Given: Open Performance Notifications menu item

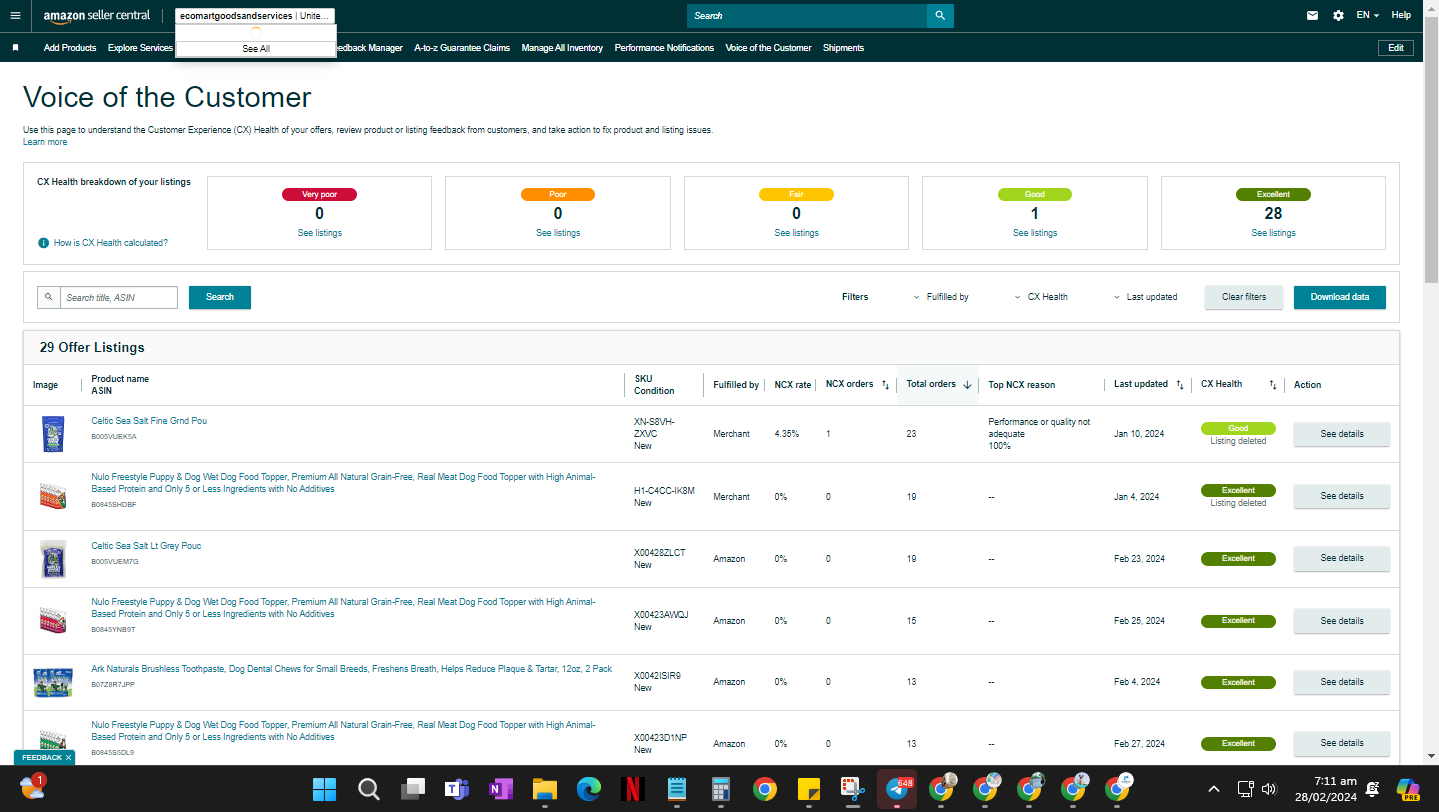Looking at the screenshot, I should (664, 48).
